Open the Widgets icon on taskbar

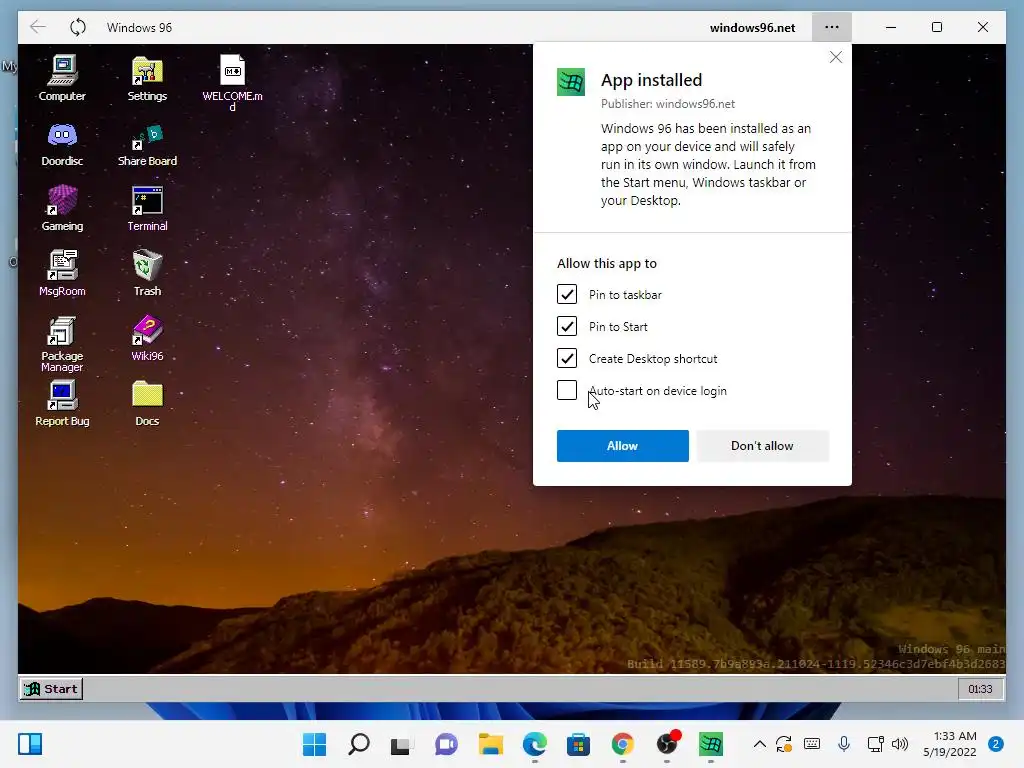coord(30,744)
